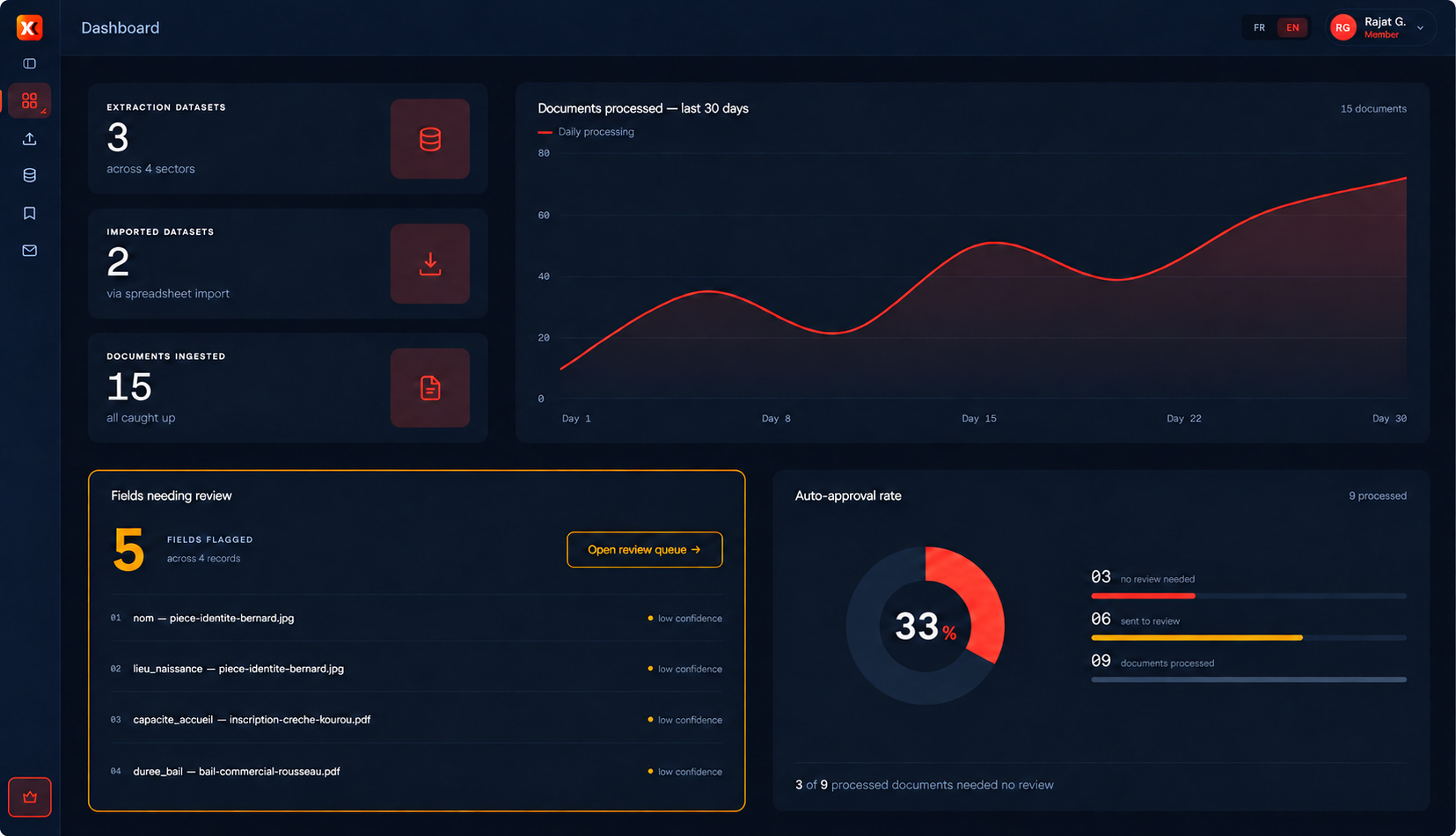
Task: Click the download icon on Imported Datasets card
Action: [x=430, y=264]
